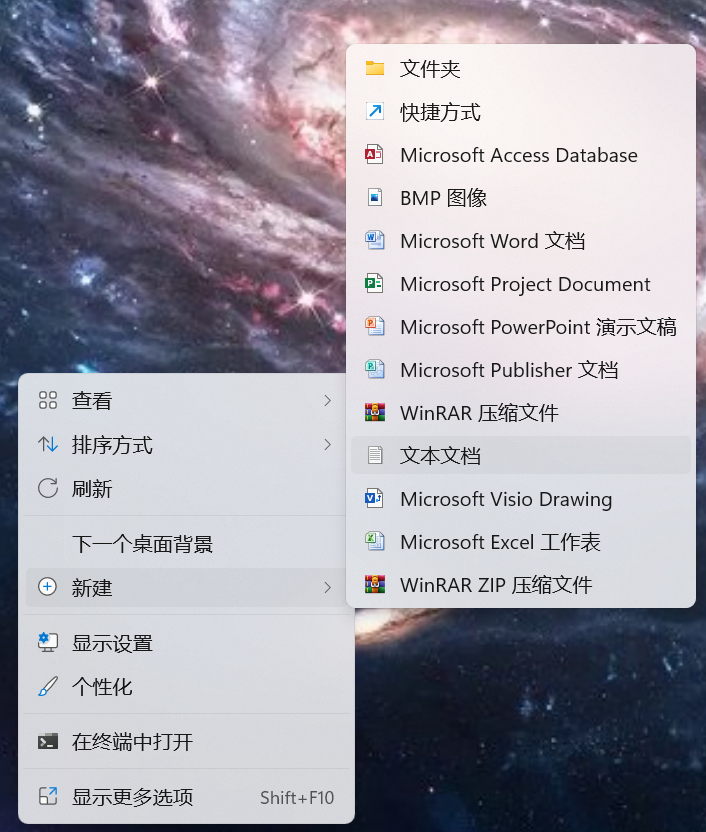
Task: Create a new 文本文档
Action: pyautogui.click(x=521, y=455)
